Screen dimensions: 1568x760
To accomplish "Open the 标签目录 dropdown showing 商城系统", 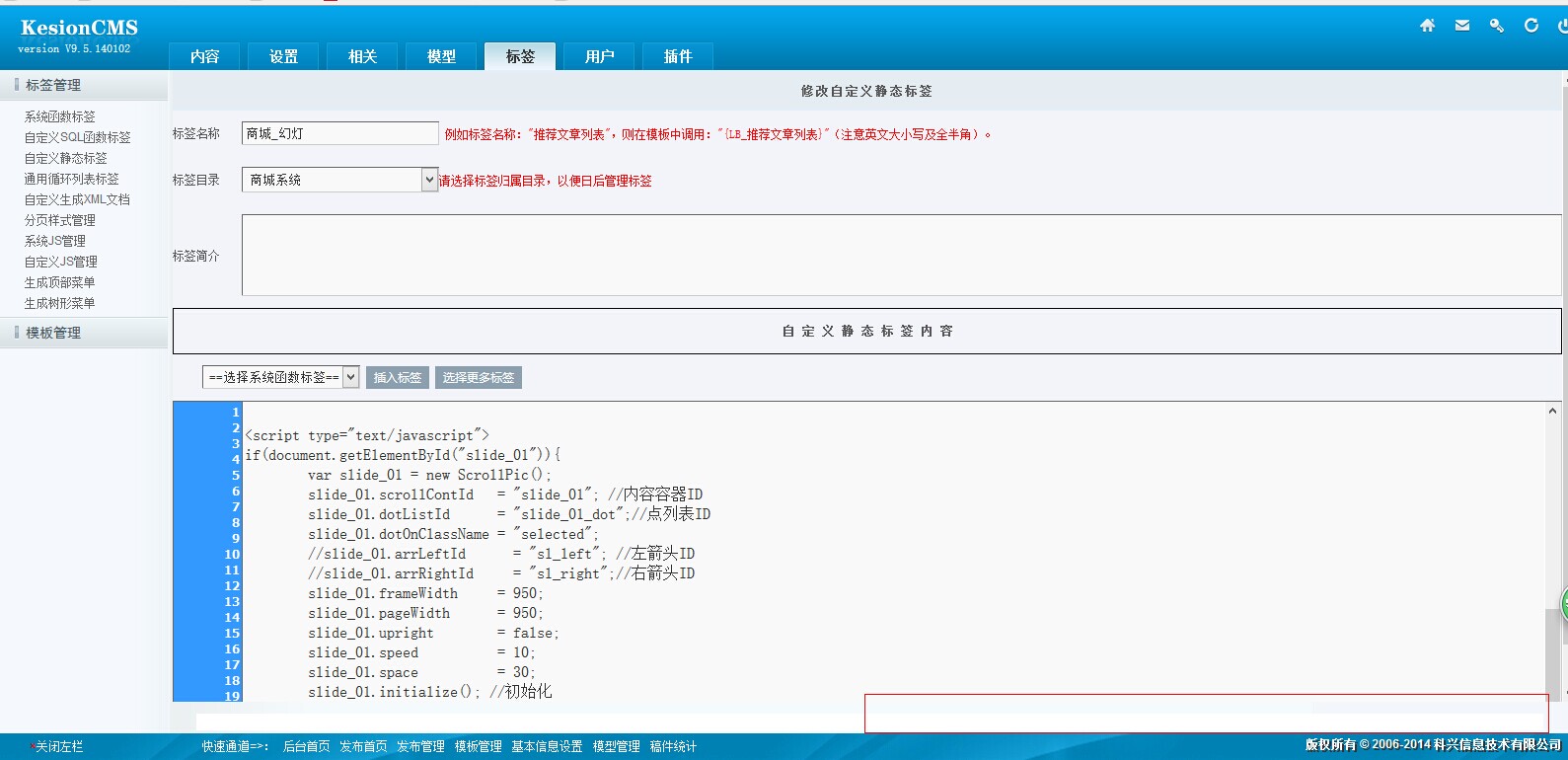I will tap(339, 180).
